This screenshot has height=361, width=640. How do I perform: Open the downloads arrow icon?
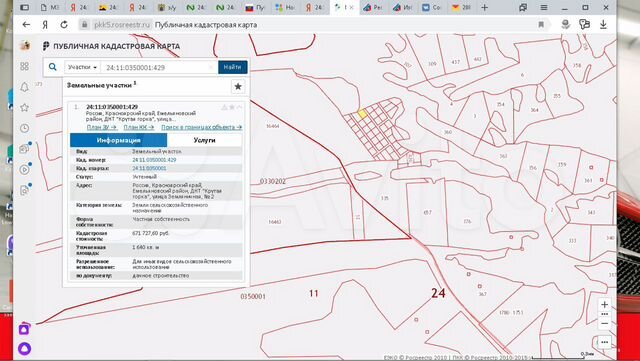603,25
